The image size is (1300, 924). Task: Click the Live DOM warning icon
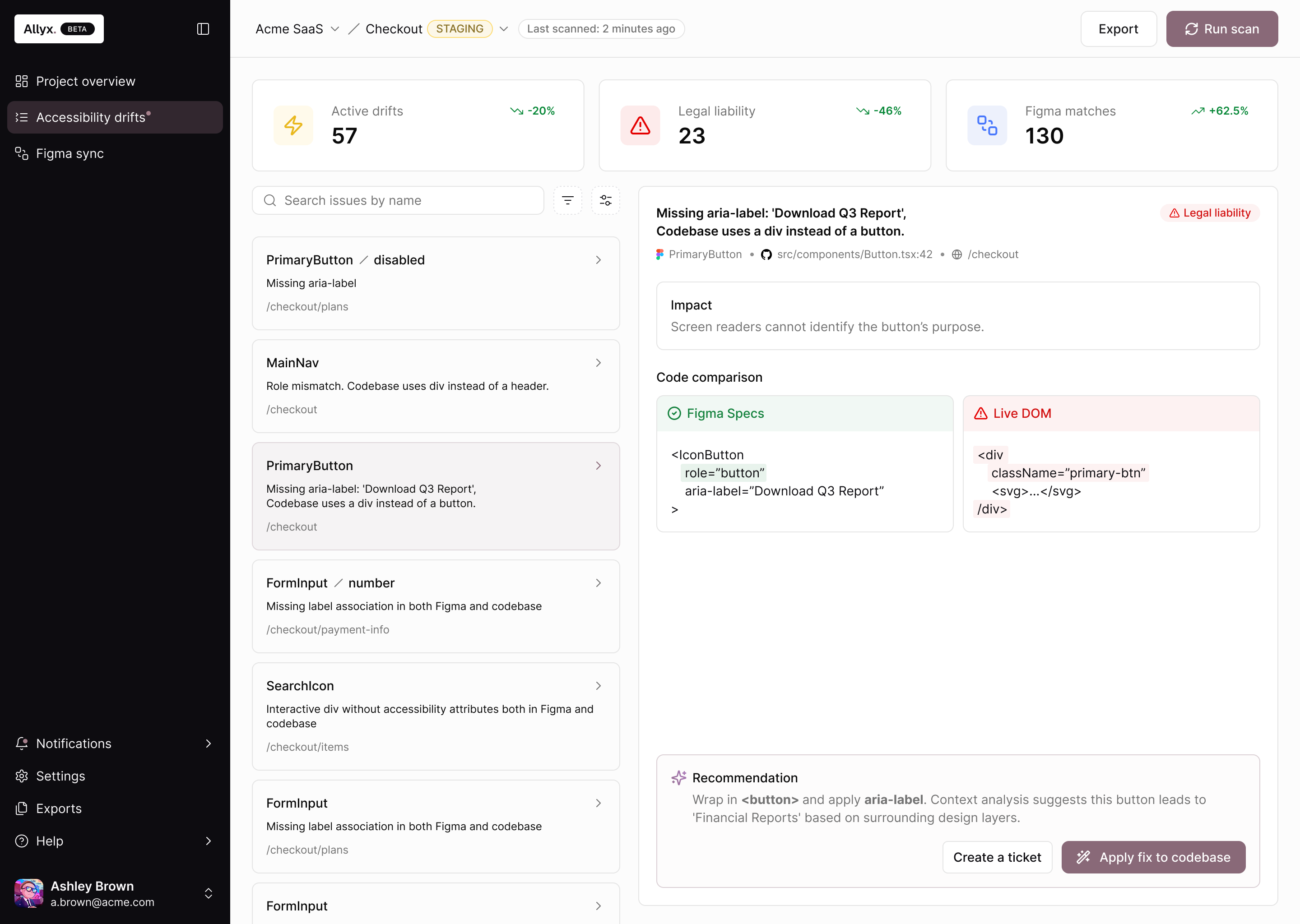coord(981,414)
